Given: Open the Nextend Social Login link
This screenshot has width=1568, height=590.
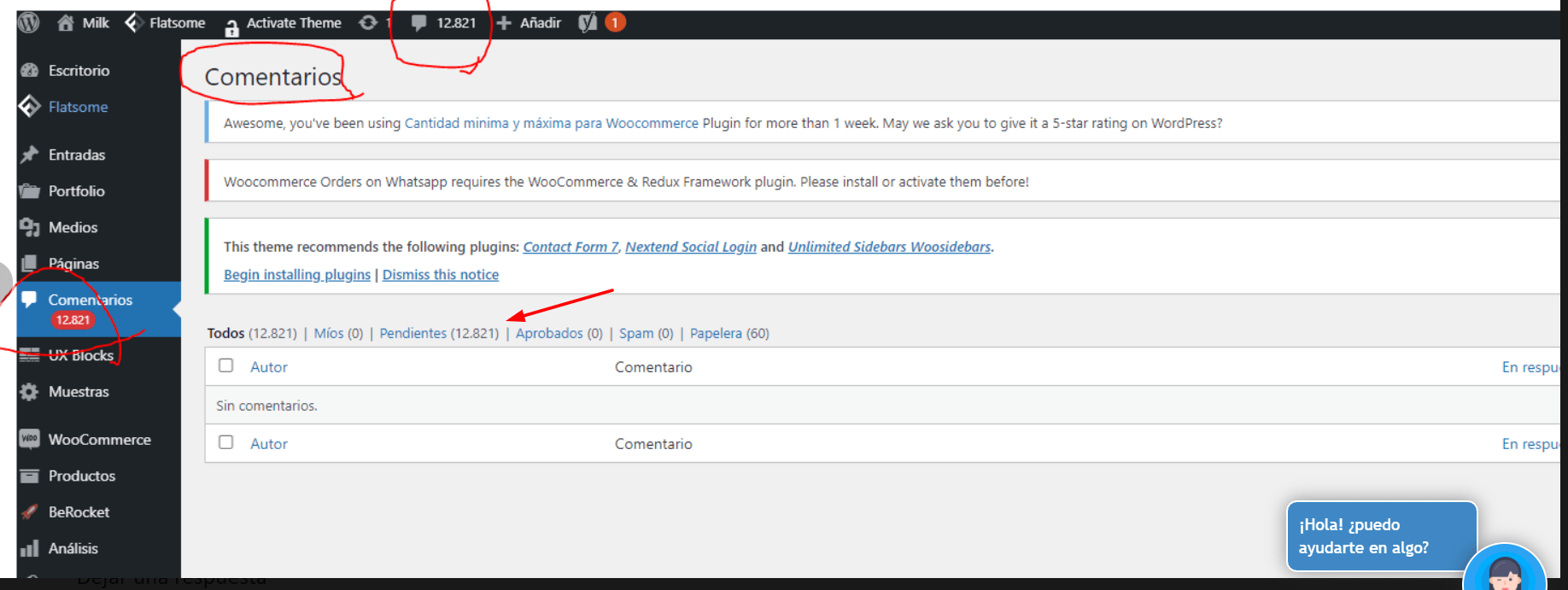Looking at the screenshot, I should pyautogui.click(x=691, y=247).
